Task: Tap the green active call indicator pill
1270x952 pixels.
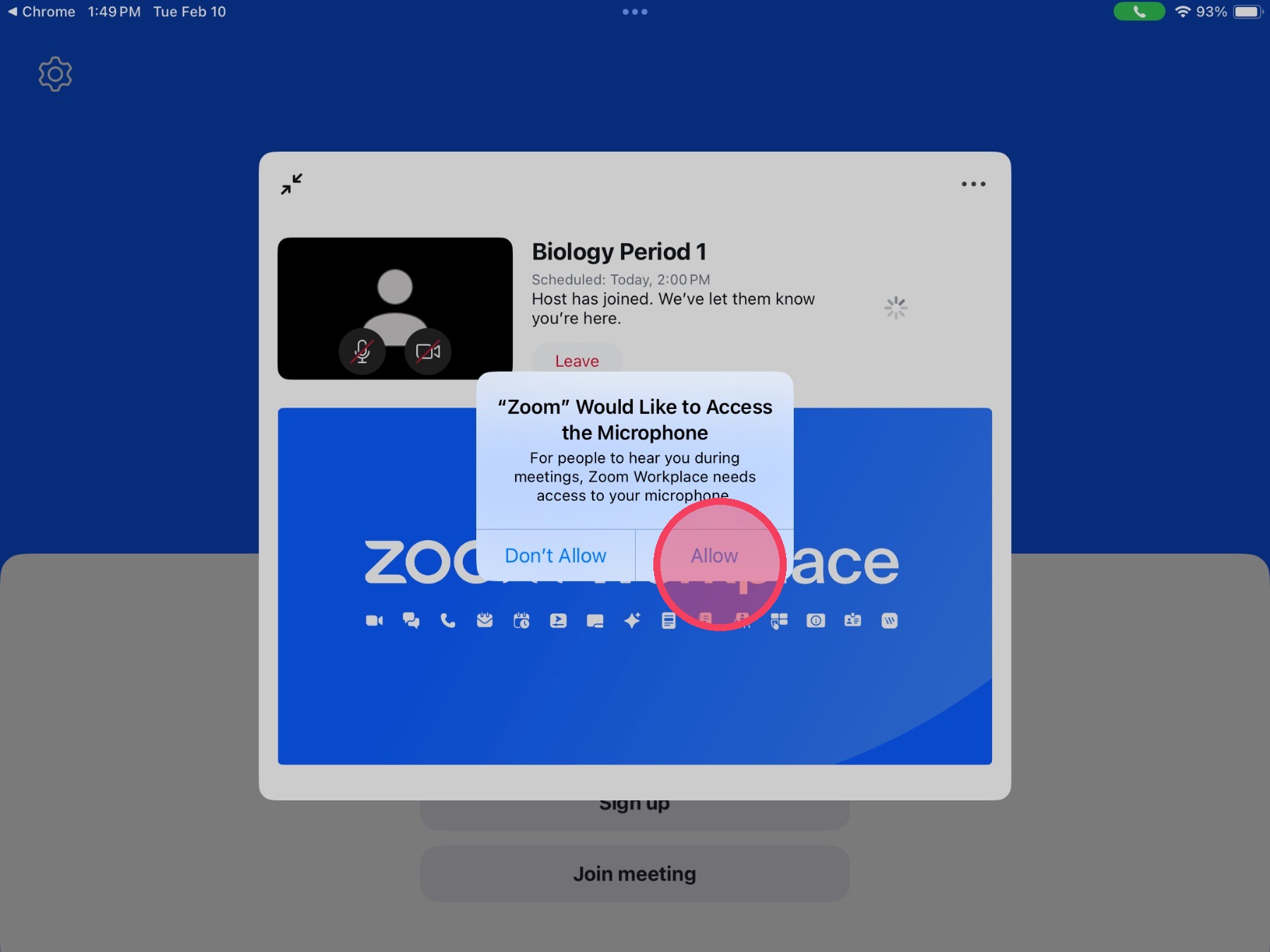Action: click(x=1139, y=12)
